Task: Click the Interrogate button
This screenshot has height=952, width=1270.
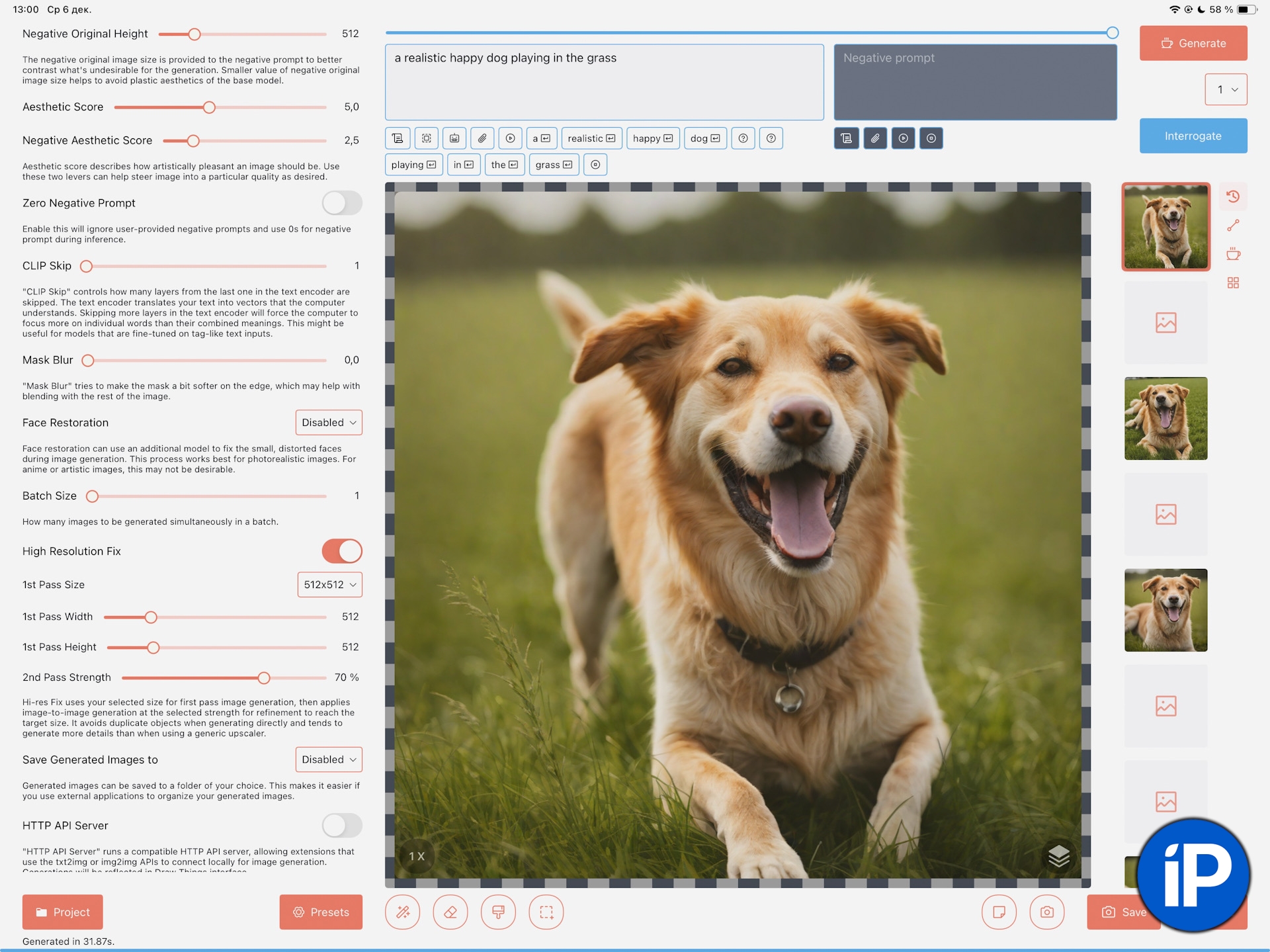Action: 1193,136
